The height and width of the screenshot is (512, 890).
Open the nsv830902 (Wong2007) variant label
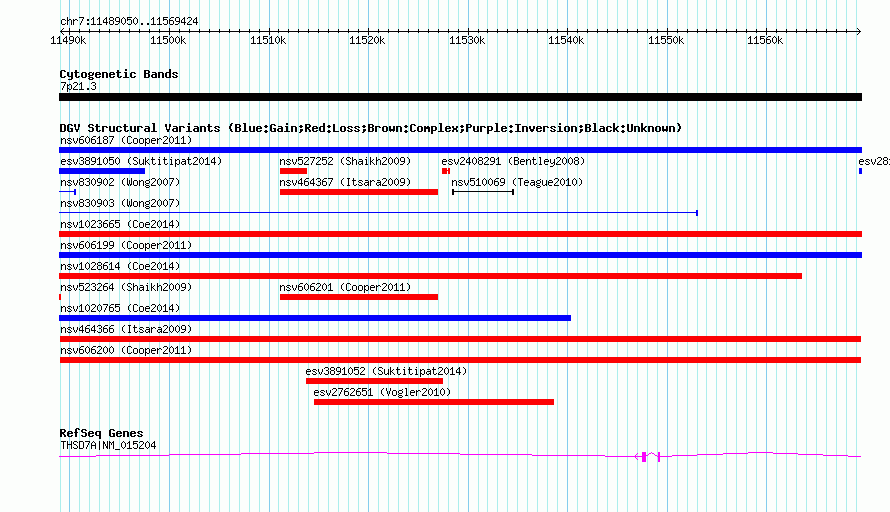click(x=120, y=182)
